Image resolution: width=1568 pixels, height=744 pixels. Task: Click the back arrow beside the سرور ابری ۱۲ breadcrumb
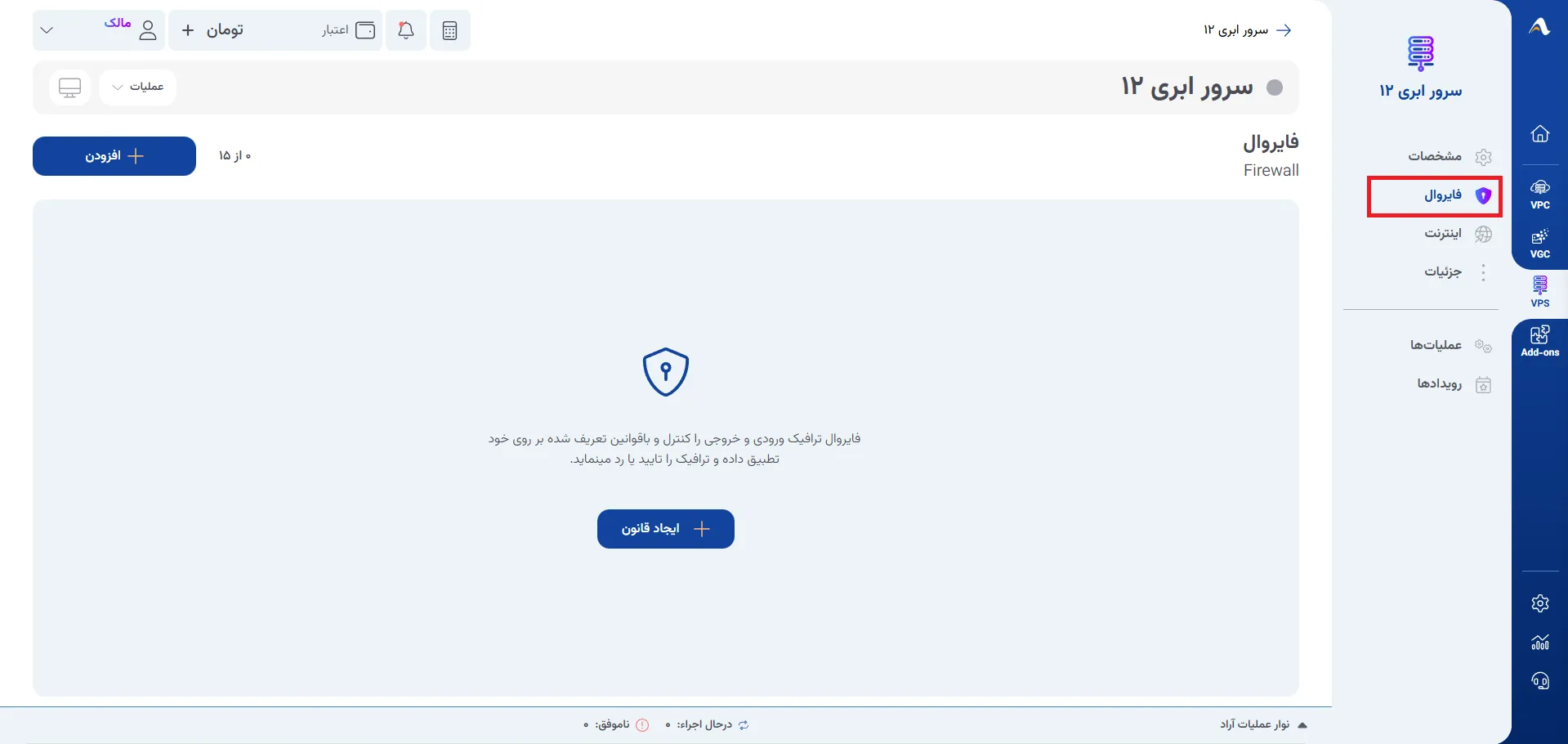pyautogui.click(x=1284, y=30)
